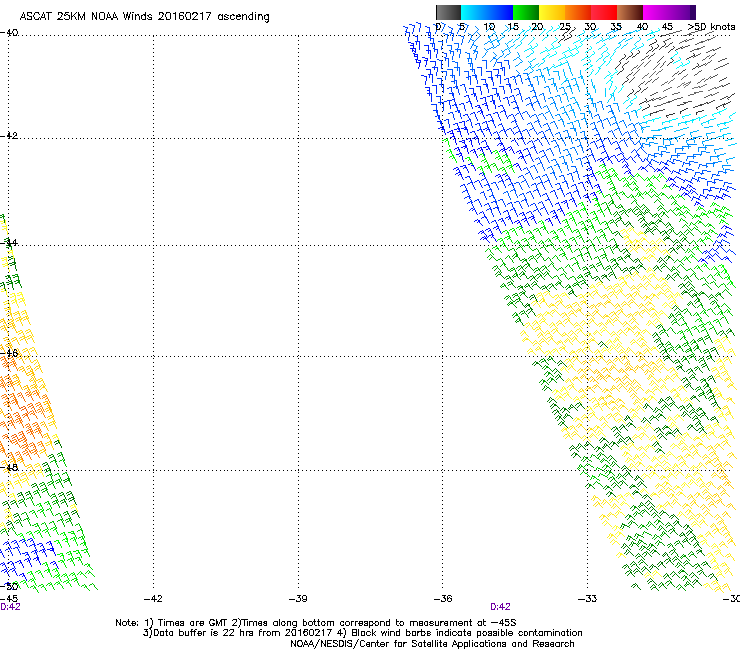Screen dimensions: 740x650
Task: Click the '25' knots legend label
Action: coord(565,27)
